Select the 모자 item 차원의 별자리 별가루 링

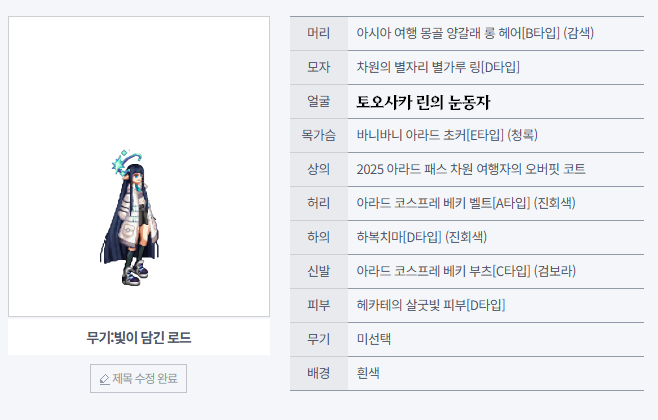(x=438, y=67)
